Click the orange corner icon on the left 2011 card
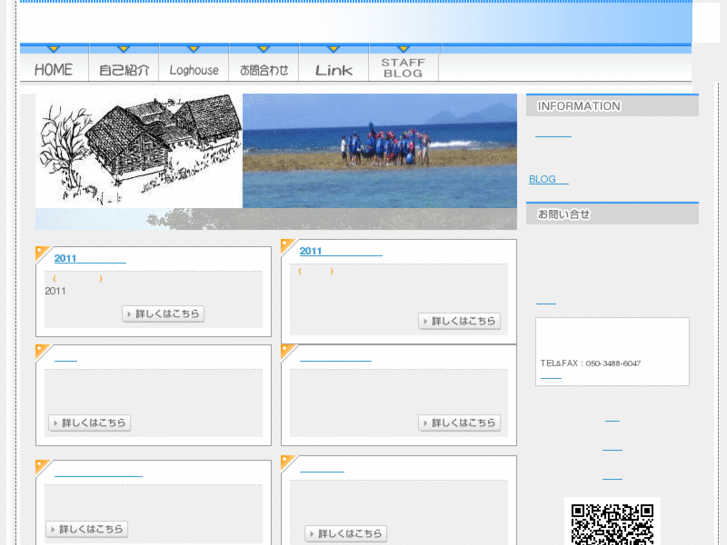This screenshot has height=545, width=727. [x=43, y=254]
